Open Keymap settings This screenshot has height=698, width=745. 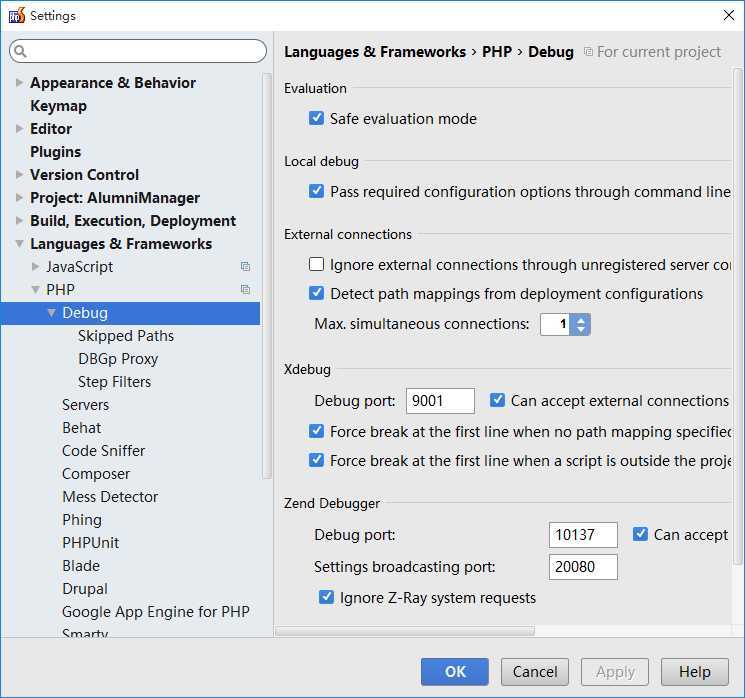tap(58, 105)
